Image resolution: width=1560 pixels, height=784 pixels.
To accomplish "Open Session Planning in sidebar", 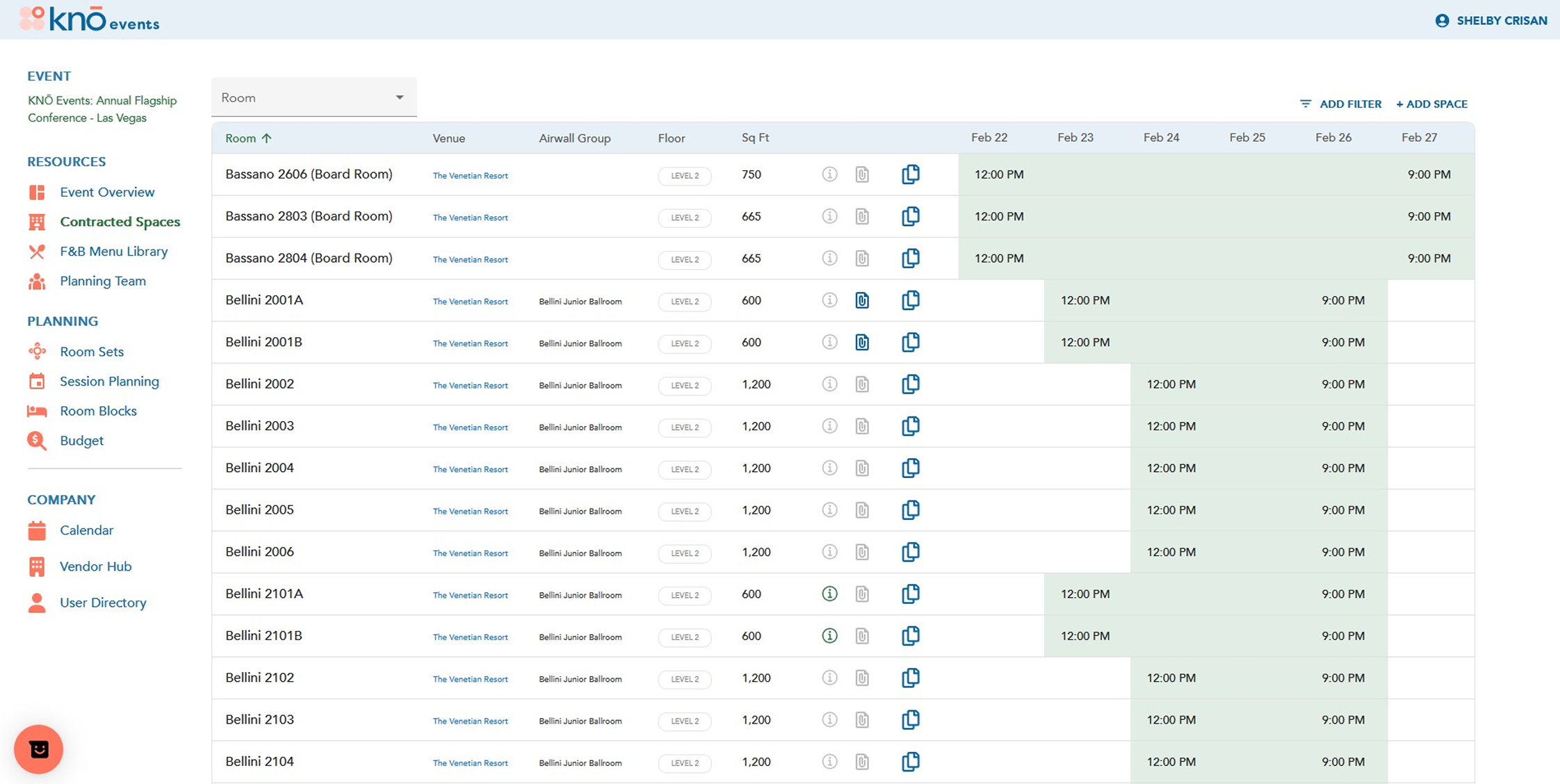I will click(109, 381).
